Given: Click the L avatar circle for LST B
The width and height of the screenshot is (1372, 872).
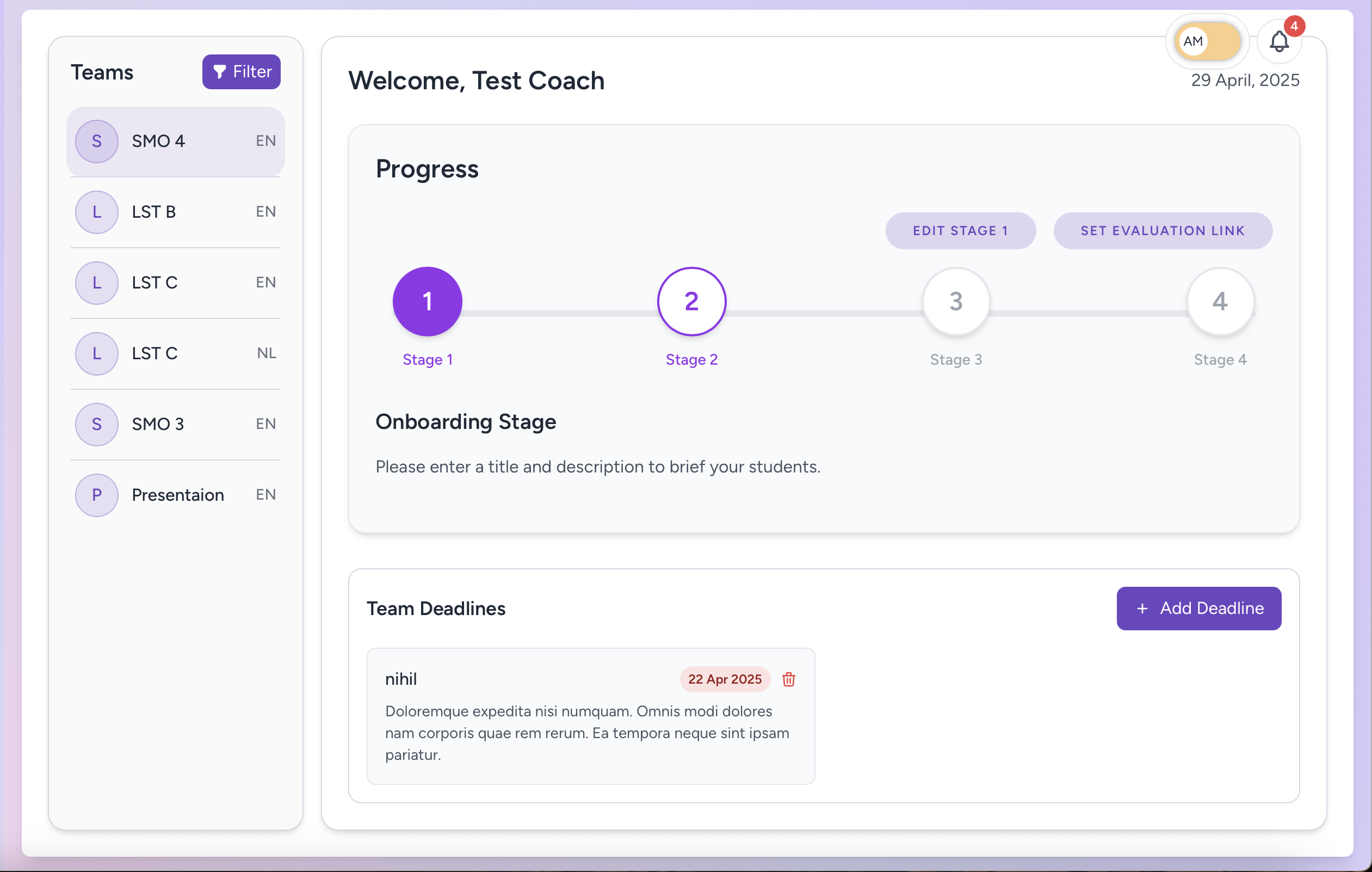Looking at the screenshot, I should click(96, 212).
